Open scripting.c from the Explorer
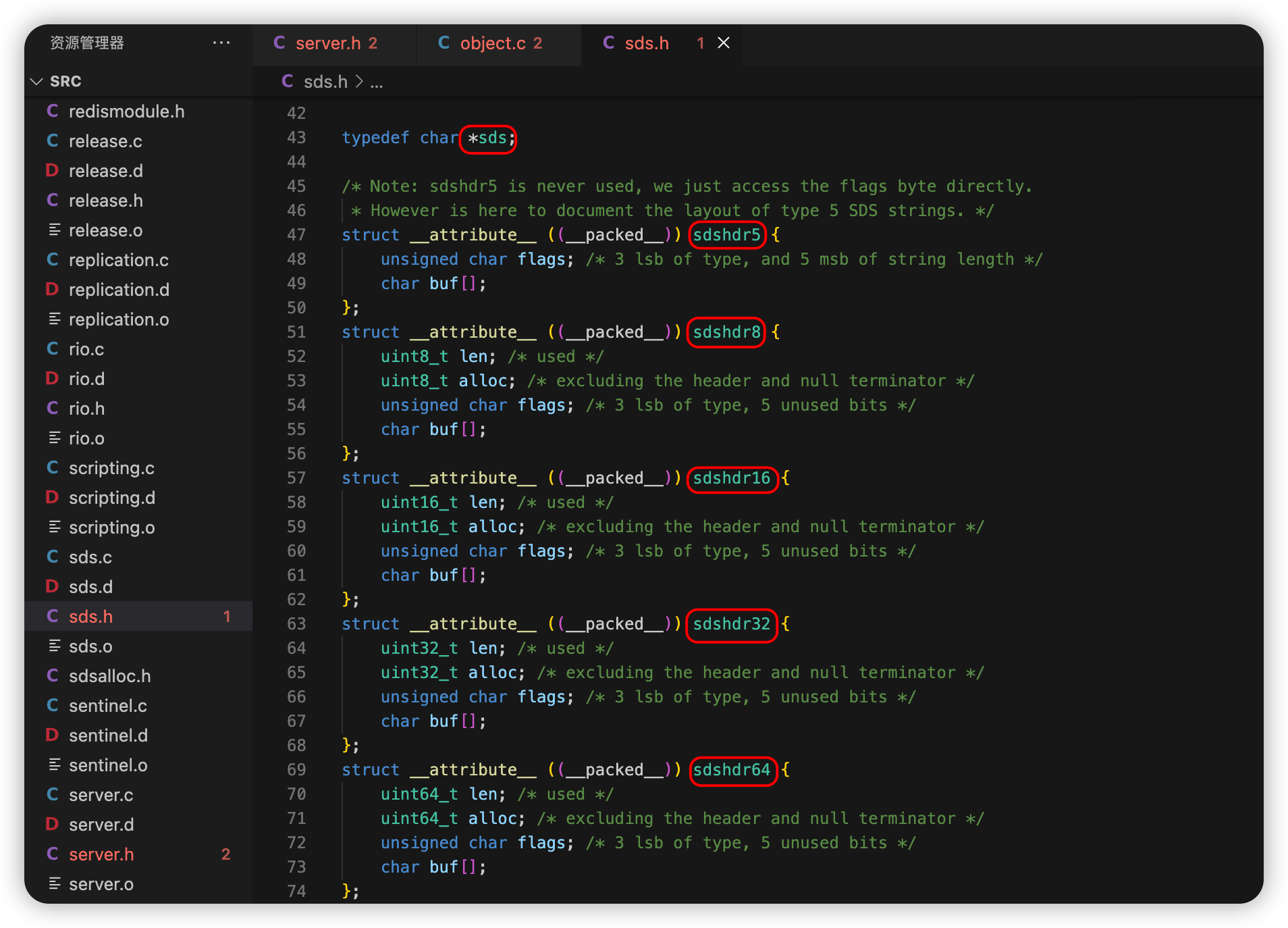 coord(112,468)
